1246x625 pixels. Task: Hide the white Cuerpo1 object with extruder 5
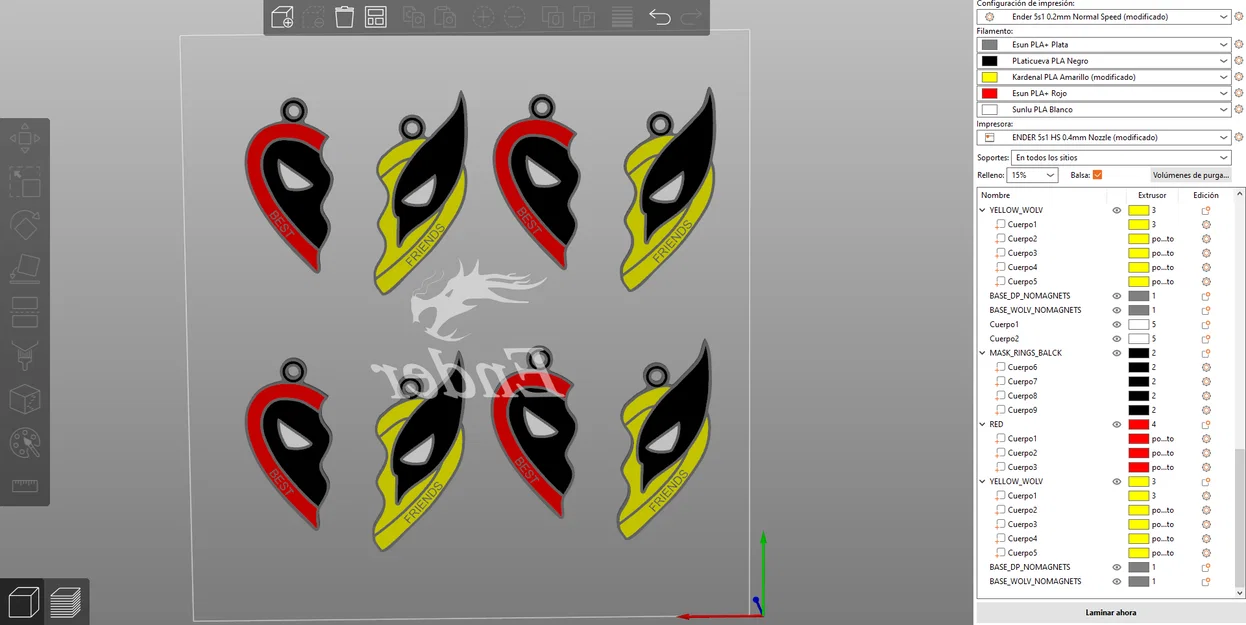click(1117, 325)
